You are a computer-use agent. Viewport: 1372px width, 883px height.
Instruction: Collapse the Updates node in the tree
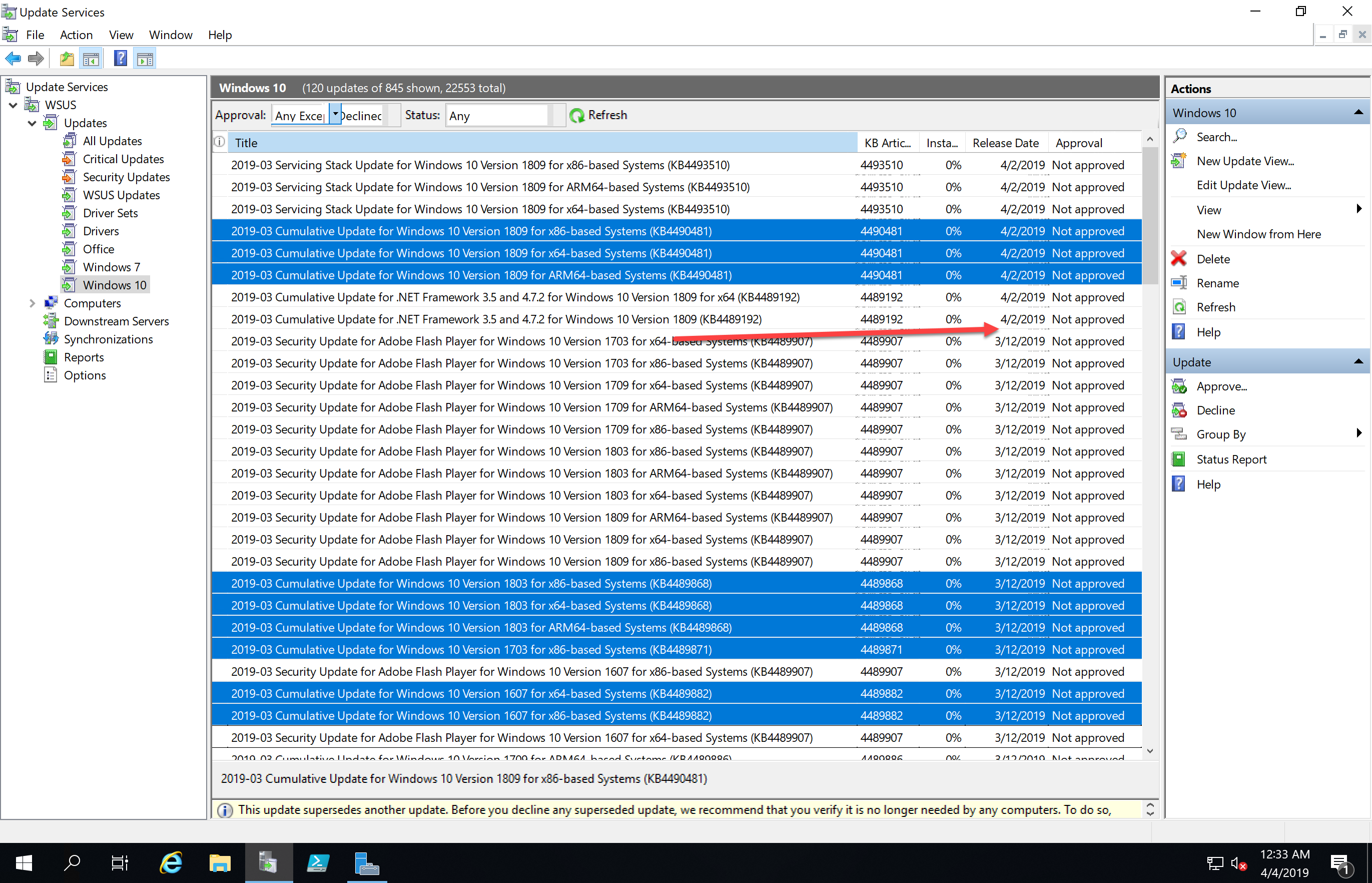click(32, 123)
